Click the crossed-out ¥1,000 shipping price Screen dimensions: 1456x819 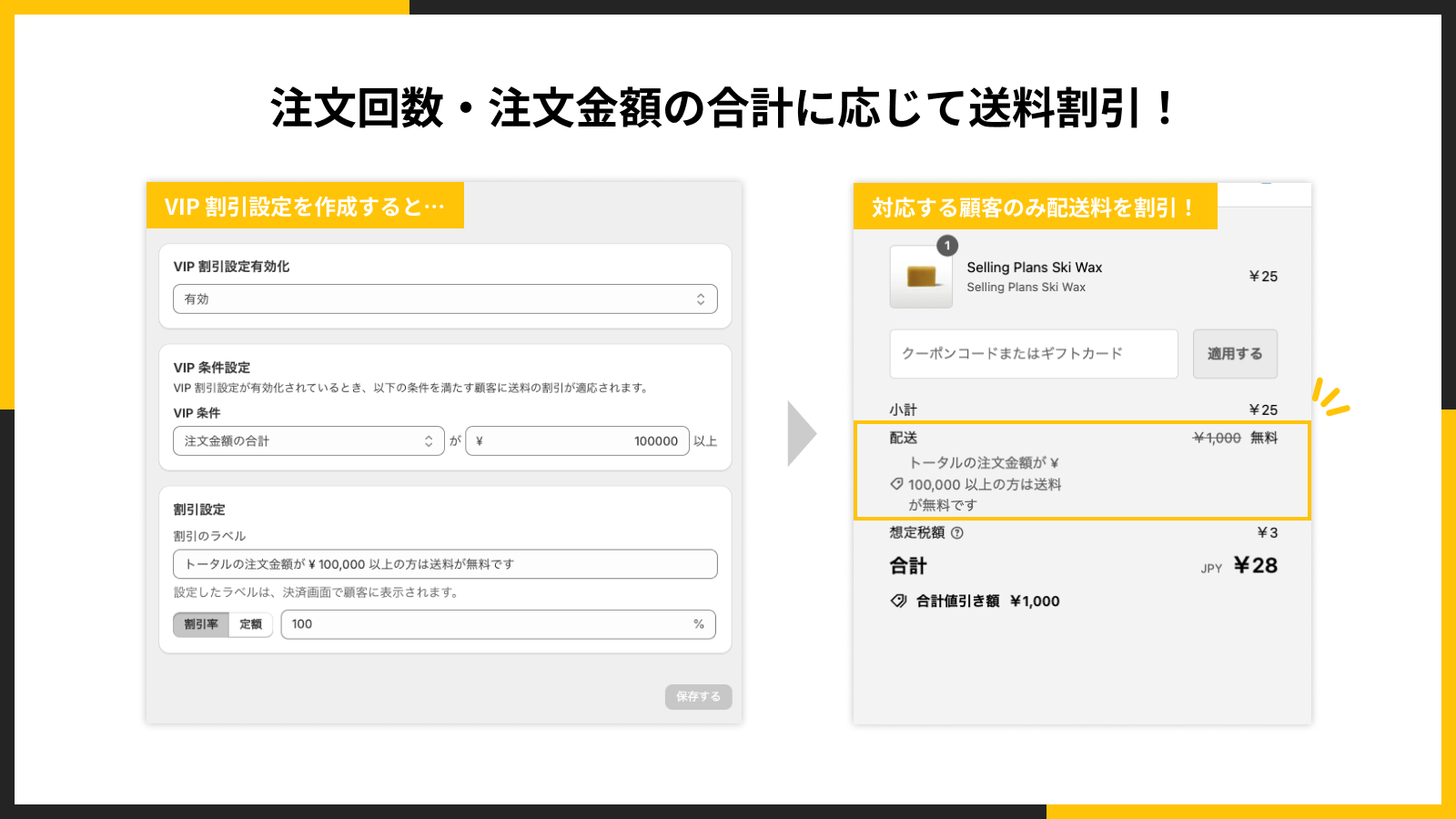1217,438
